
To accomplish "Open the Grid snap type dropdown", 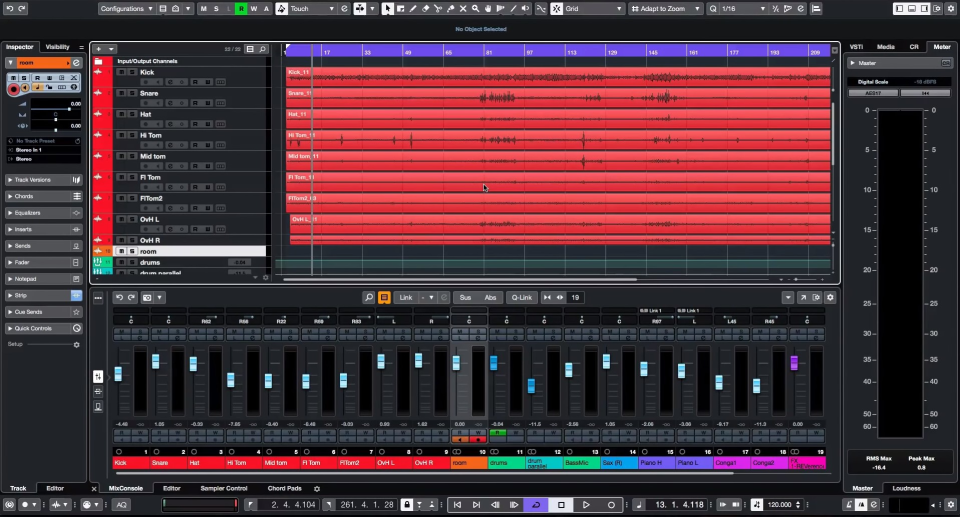I will [x=593, y=9].
